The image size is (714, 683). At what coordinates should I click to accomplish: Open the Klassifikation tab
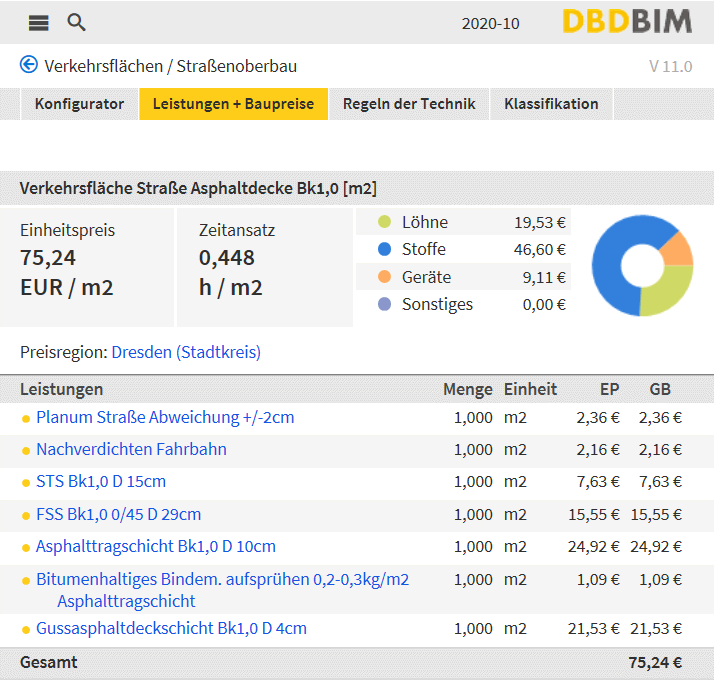pyautogui.click(x=551, y=104)
